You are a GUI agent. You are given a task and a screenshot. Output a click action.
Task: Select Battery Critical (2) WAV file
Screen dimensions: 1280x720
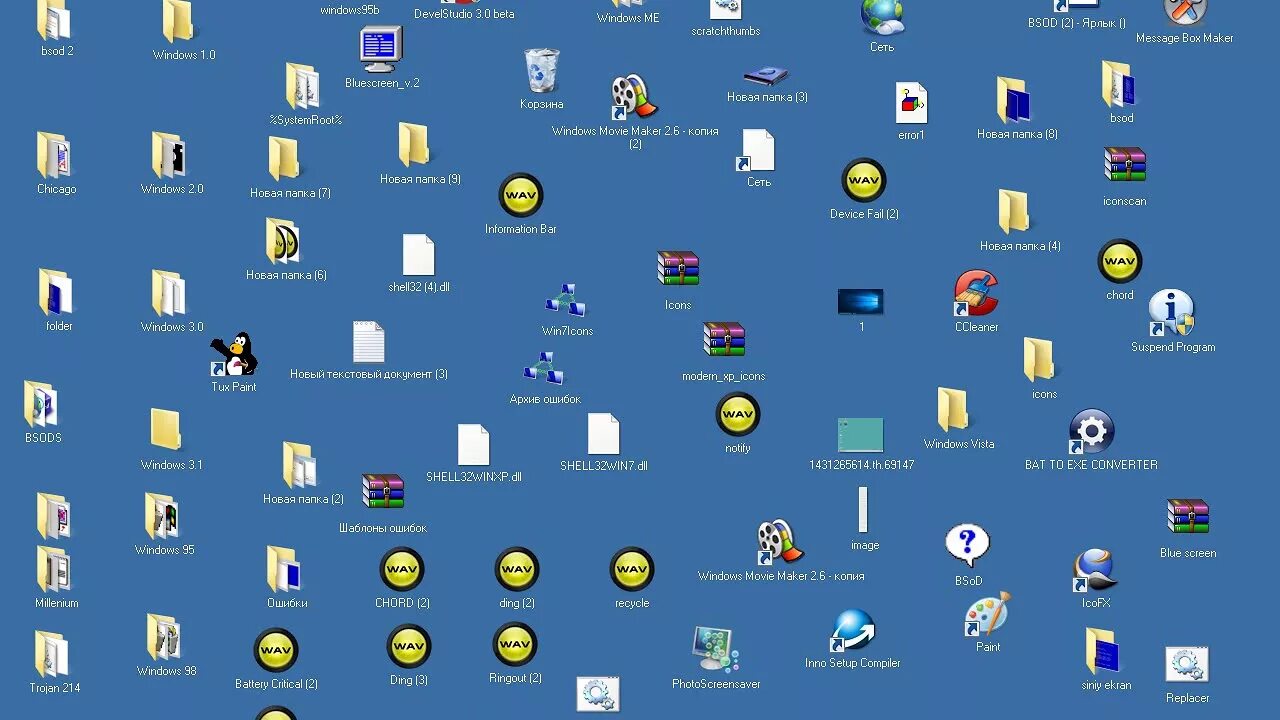tap(276, 651)
